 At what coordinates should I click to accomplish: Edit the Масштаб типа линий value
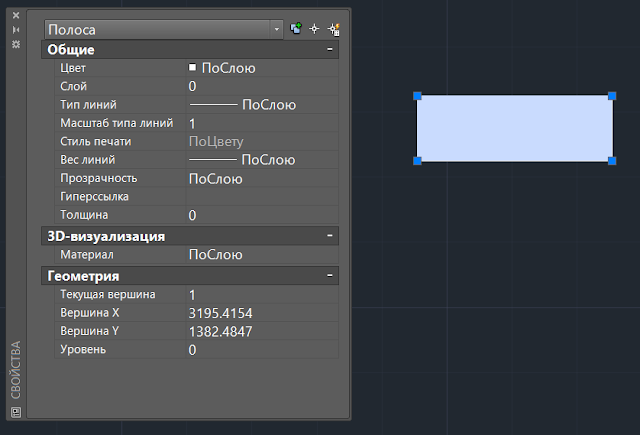(x=262, y=123)
